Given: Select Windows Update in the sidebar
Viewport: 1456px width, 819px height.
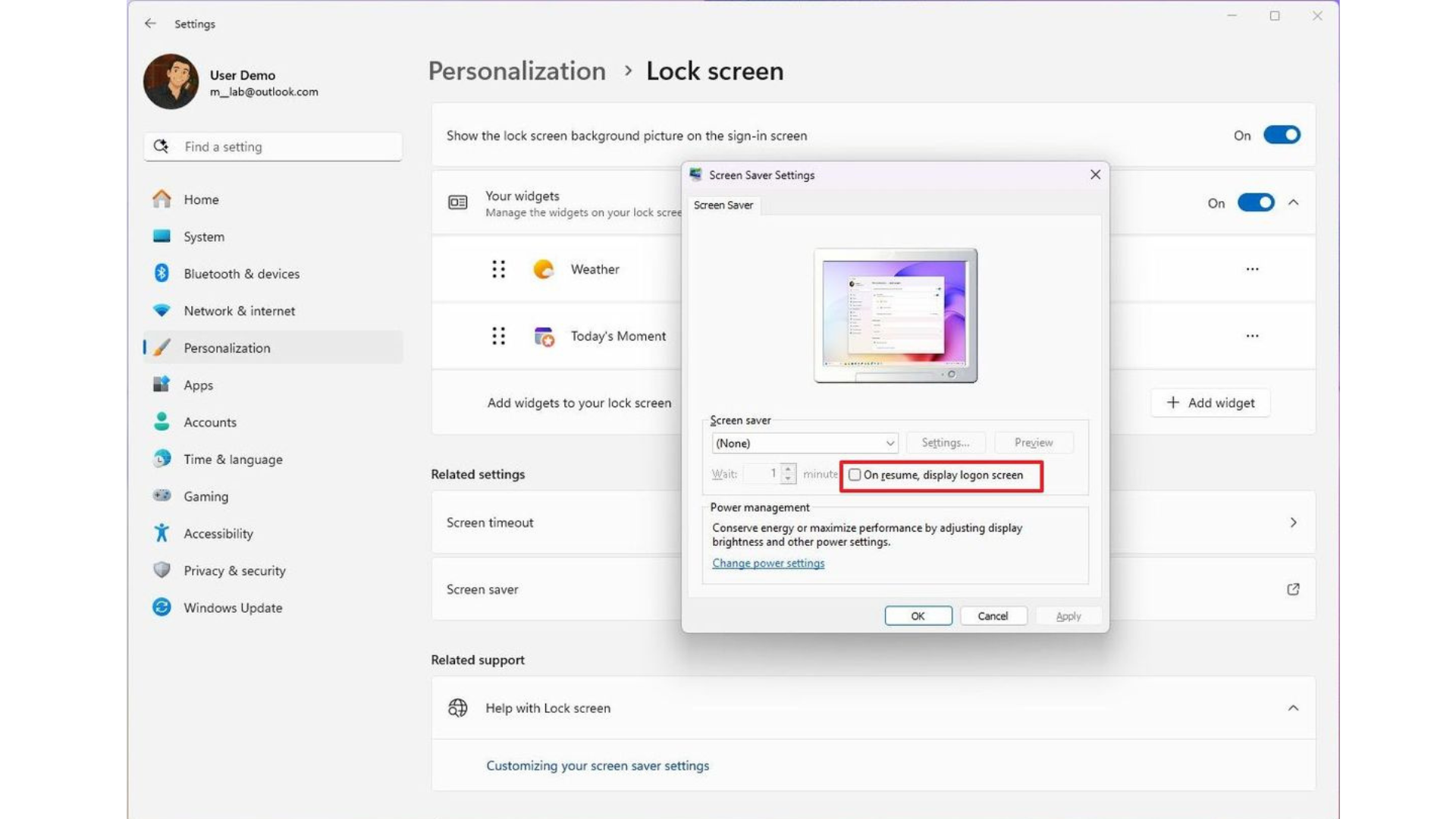Looking at the screenshot, I should [x=232, y=607].
